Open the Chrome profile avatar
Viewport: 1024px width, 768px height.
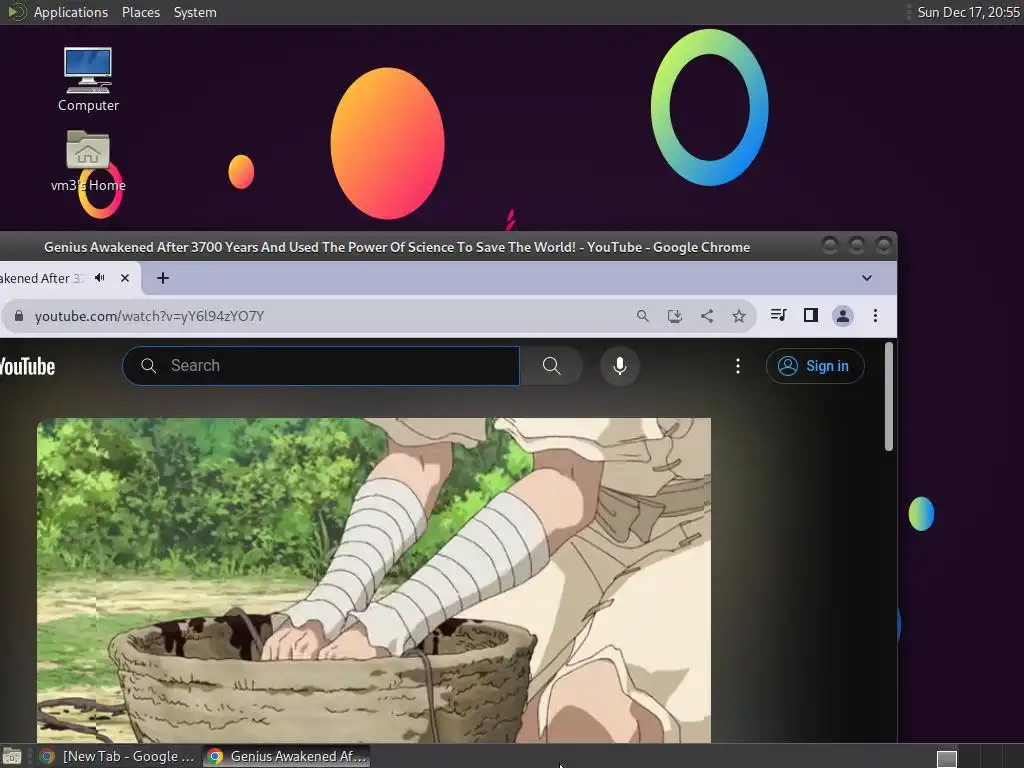pyautogui.click(x=842, y=316)
